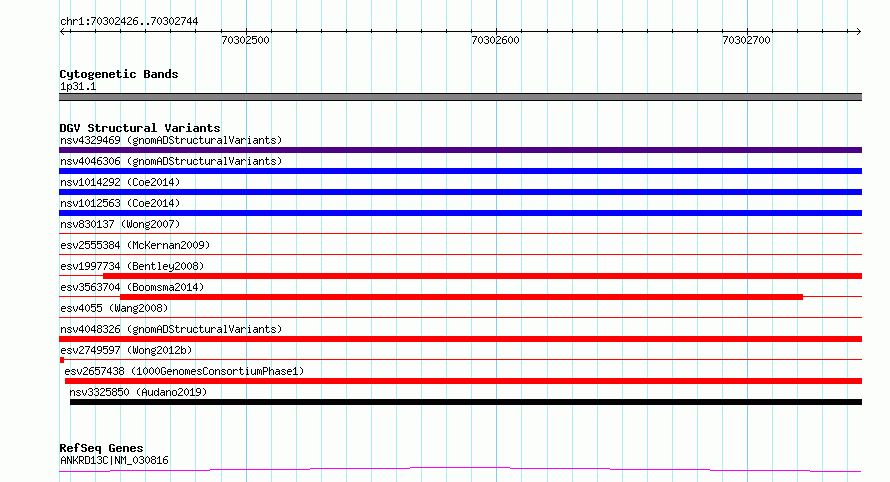The height and width of the screenshot is (482, 890).
Task: Open variant nsv1014292 (Coe2014) label
Action: pos(120,182)
